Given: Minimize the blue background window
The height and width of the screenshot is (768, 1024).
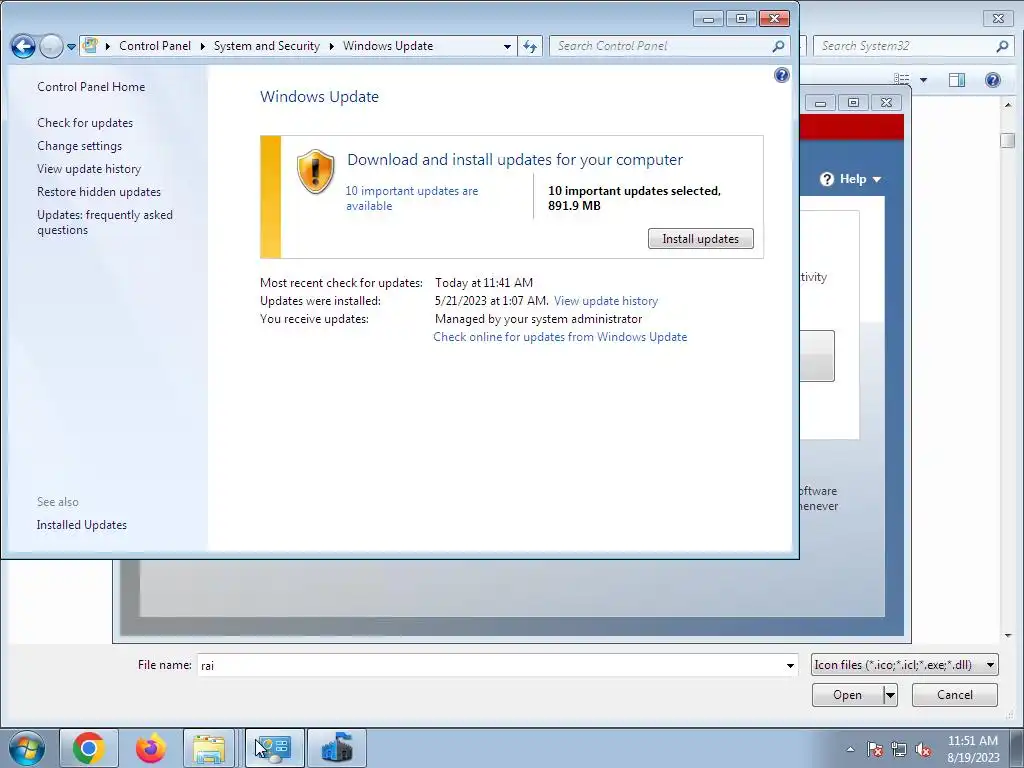Looking at the screenshot, I should click(820, 103).
